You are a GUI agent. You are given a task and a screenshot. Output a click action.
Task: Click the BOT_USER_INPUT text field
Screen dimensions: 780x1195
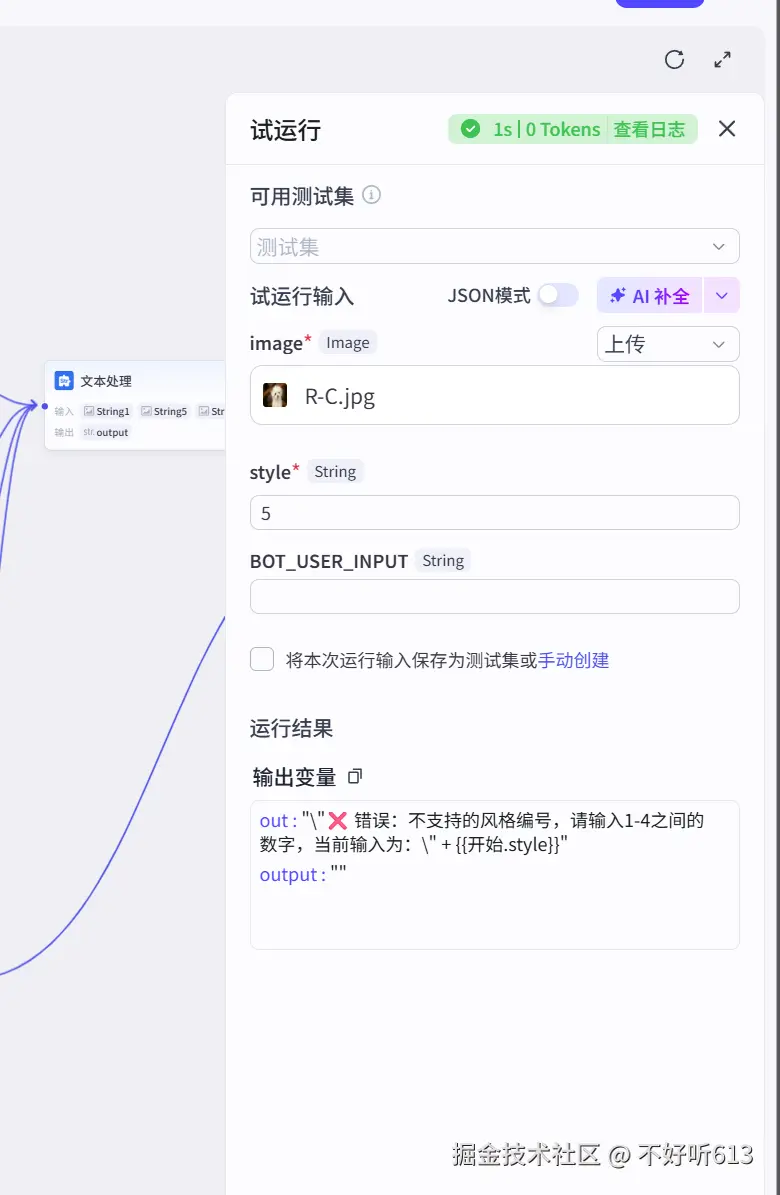pos(494,596)
